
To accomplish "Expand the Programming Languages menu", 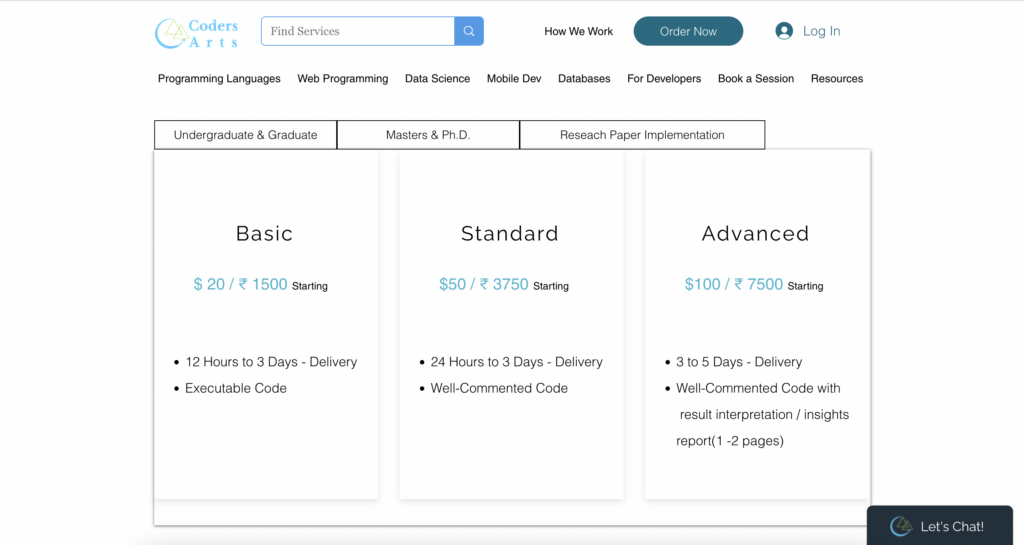I will tap(219, 79).
